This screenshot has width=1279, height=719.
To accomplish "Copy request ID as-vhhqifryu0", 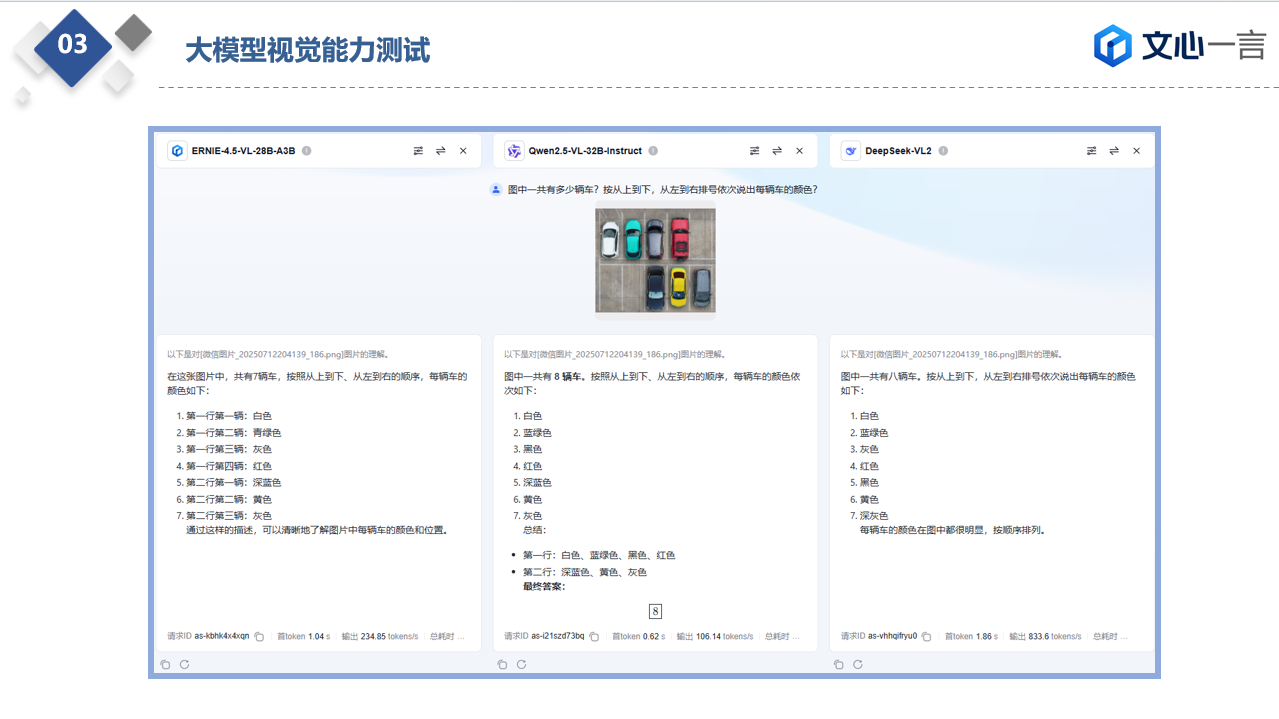I will (926, 636).
